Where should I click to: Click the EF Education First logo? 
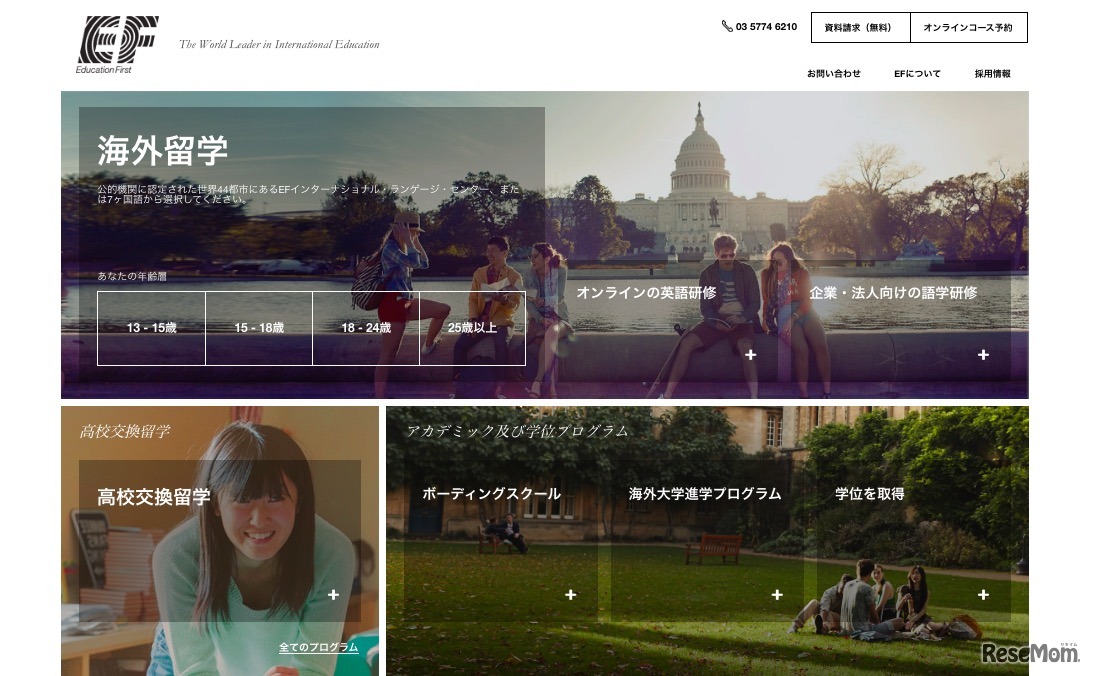(117, 44)
